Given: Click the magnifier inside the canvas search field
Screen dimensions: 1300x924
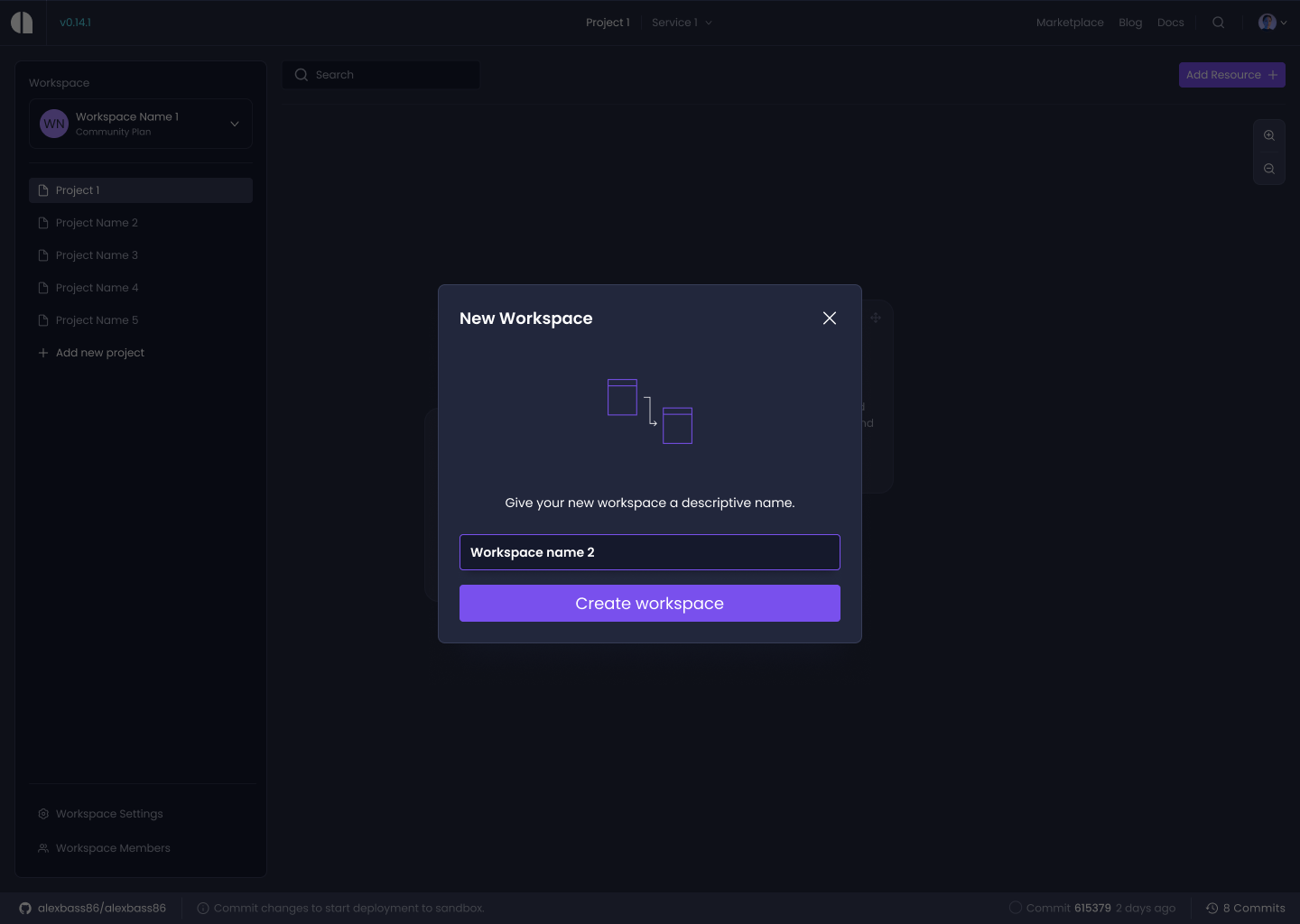Looking at the screenshot, I should 301,74.
